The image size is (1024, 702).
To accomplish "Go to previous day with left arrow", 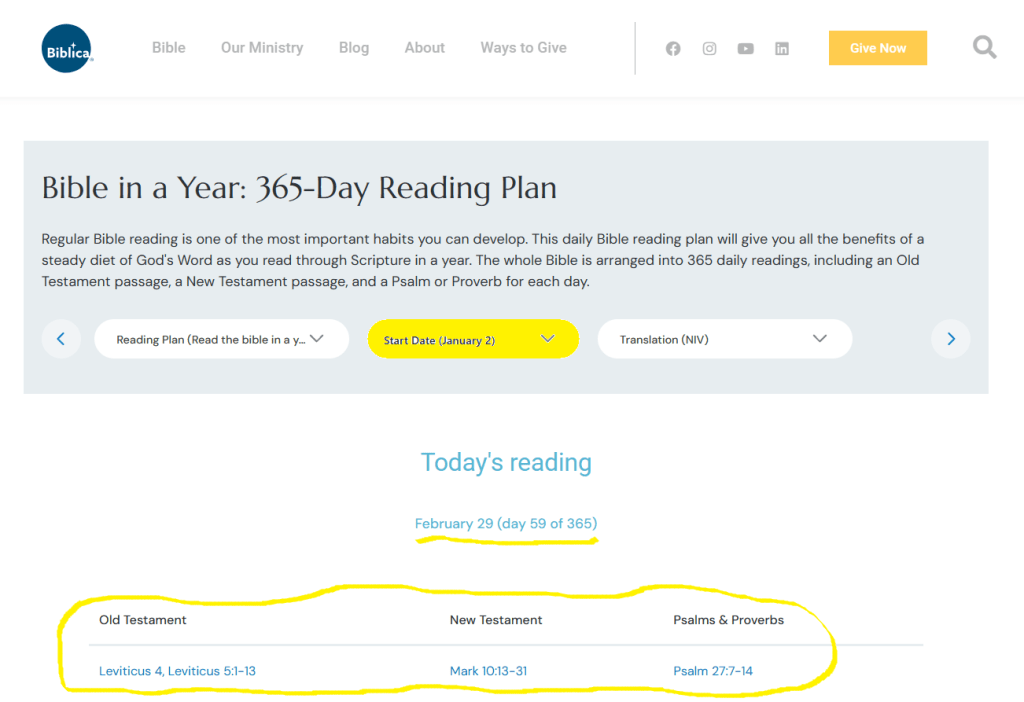I will [61, 339].
